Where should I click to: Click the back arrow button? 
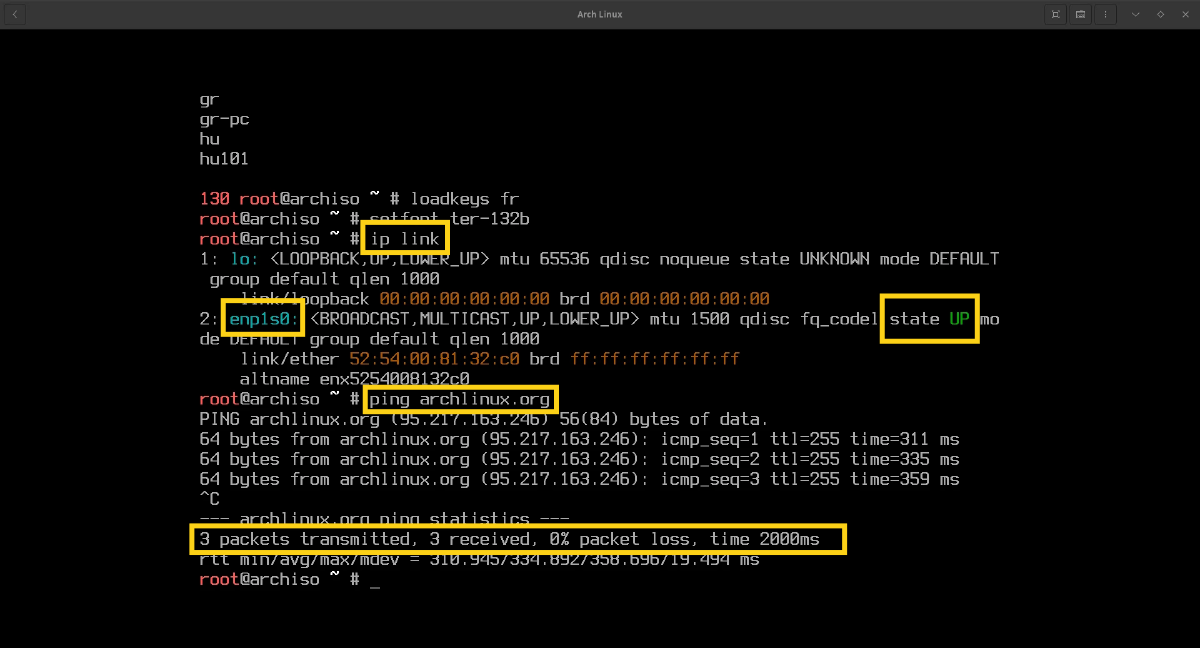click(x=15, y=14)
